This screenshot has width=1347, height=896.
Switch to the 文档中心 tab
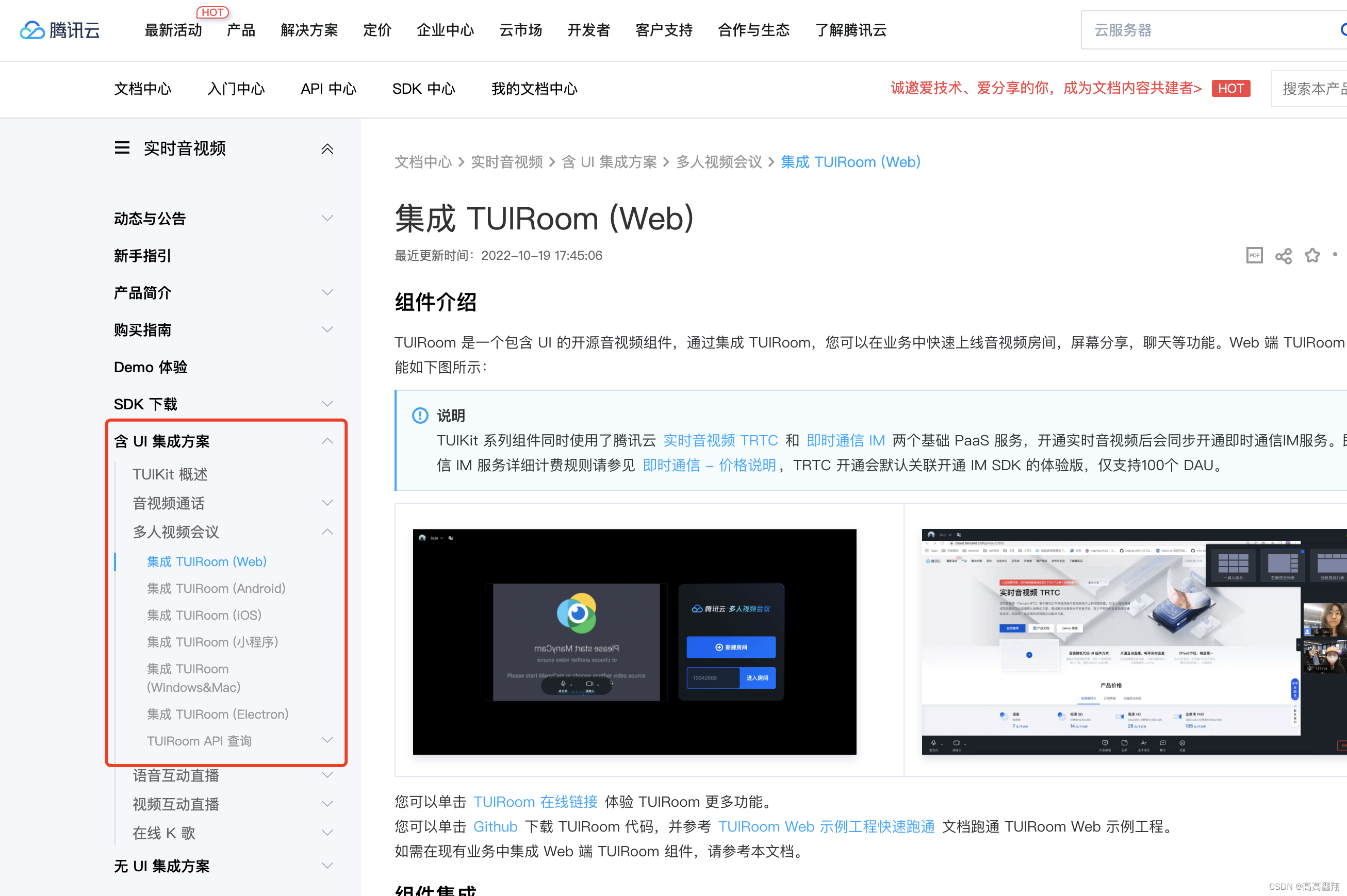(x=143, y=89)
